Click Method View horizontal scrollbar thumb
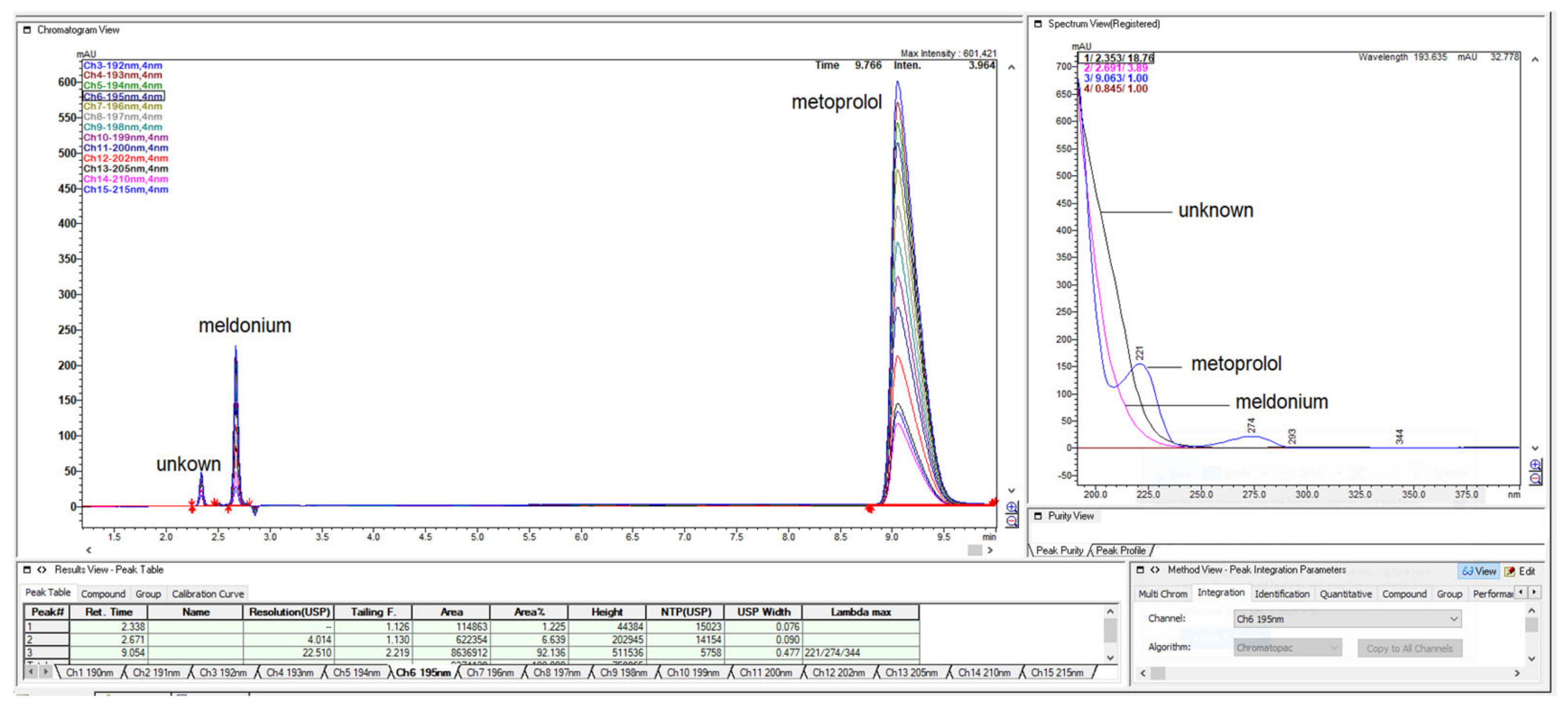This screenshot has height=709, width=1568. pyautogui.click(x=1158, y=673)
